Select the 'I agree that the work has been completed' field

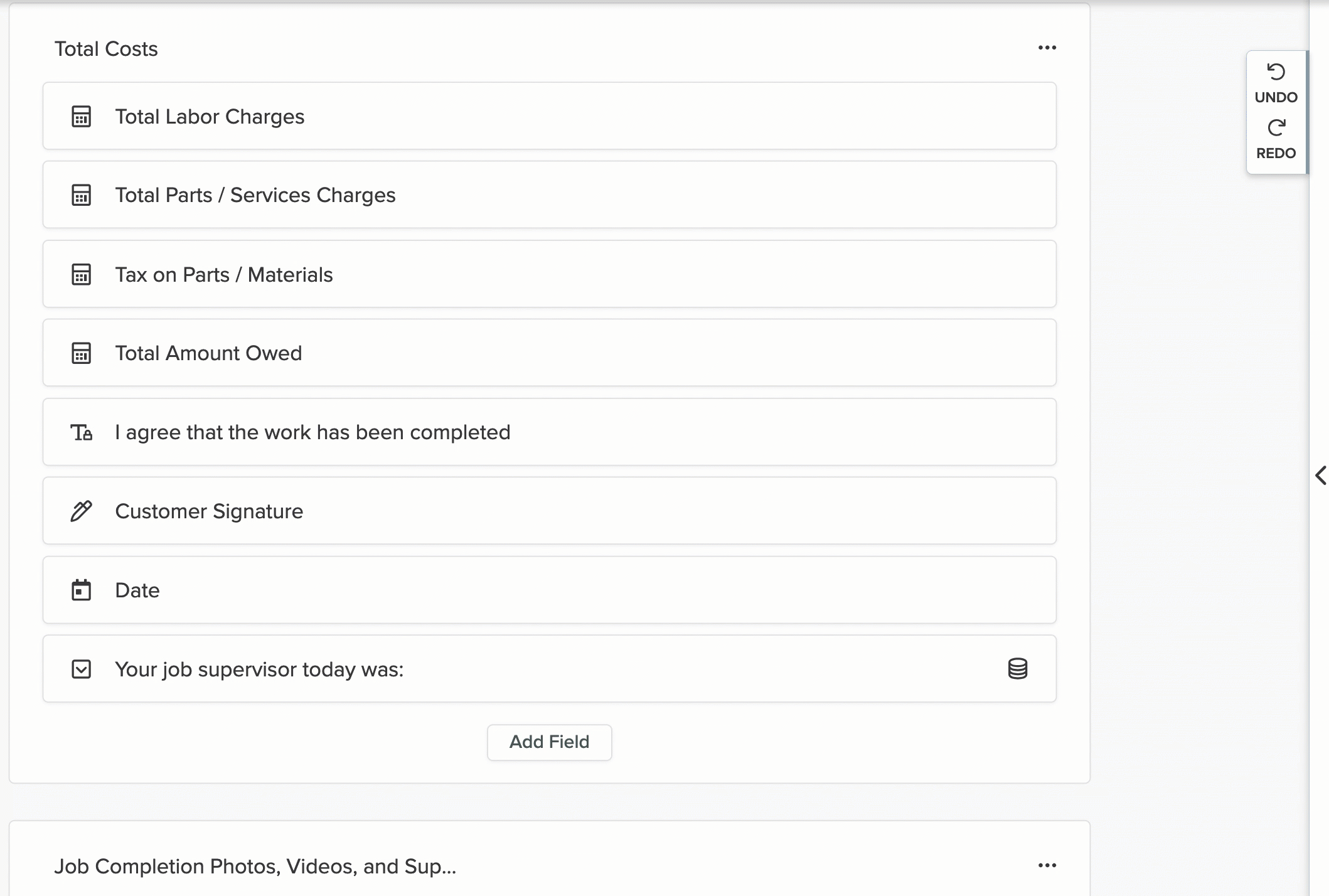(x=550, y=432)
